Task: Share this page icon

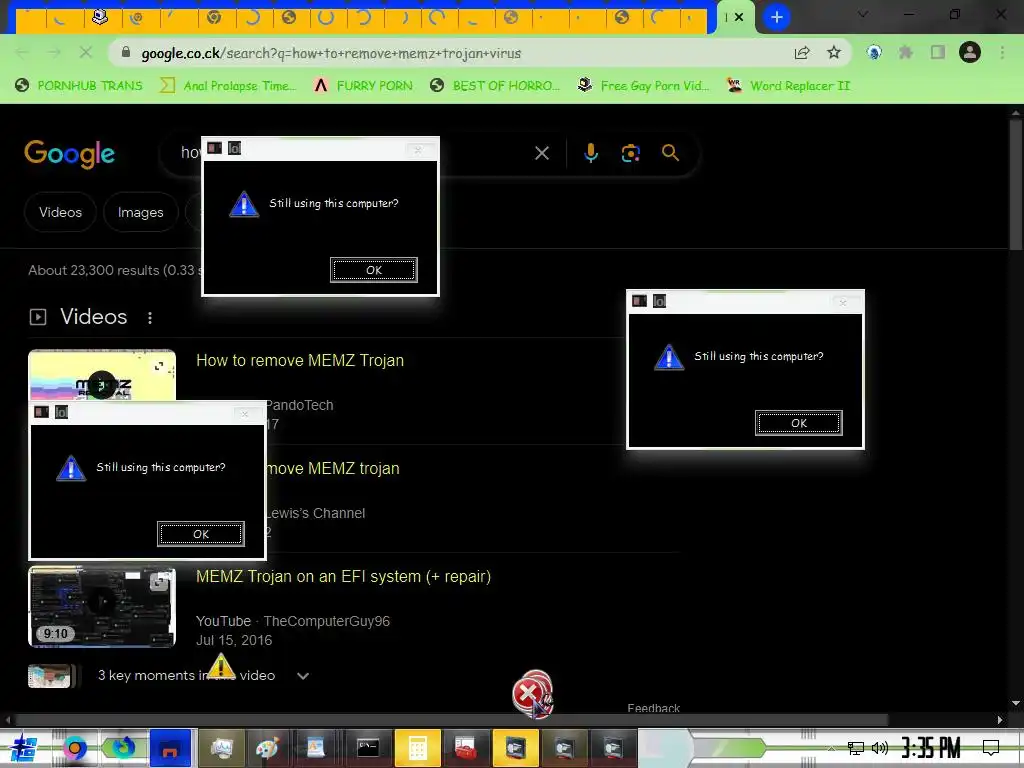Action: point(802,52)
